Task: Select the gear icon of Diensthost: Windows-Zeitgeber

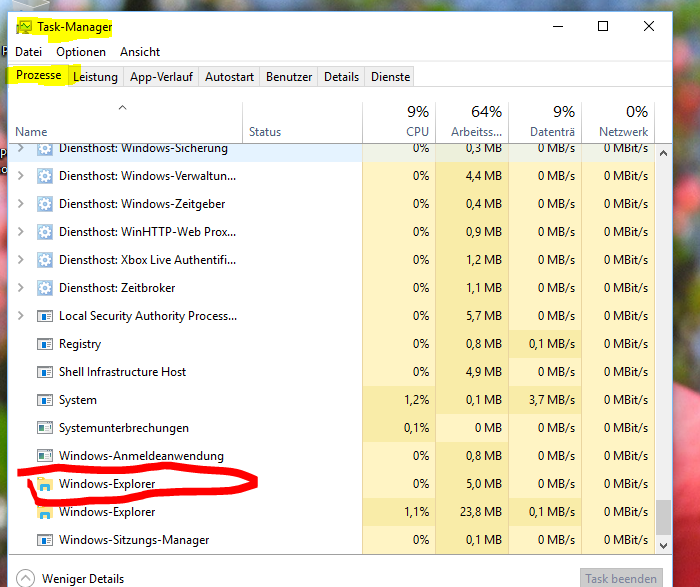Action: point(44,204)
